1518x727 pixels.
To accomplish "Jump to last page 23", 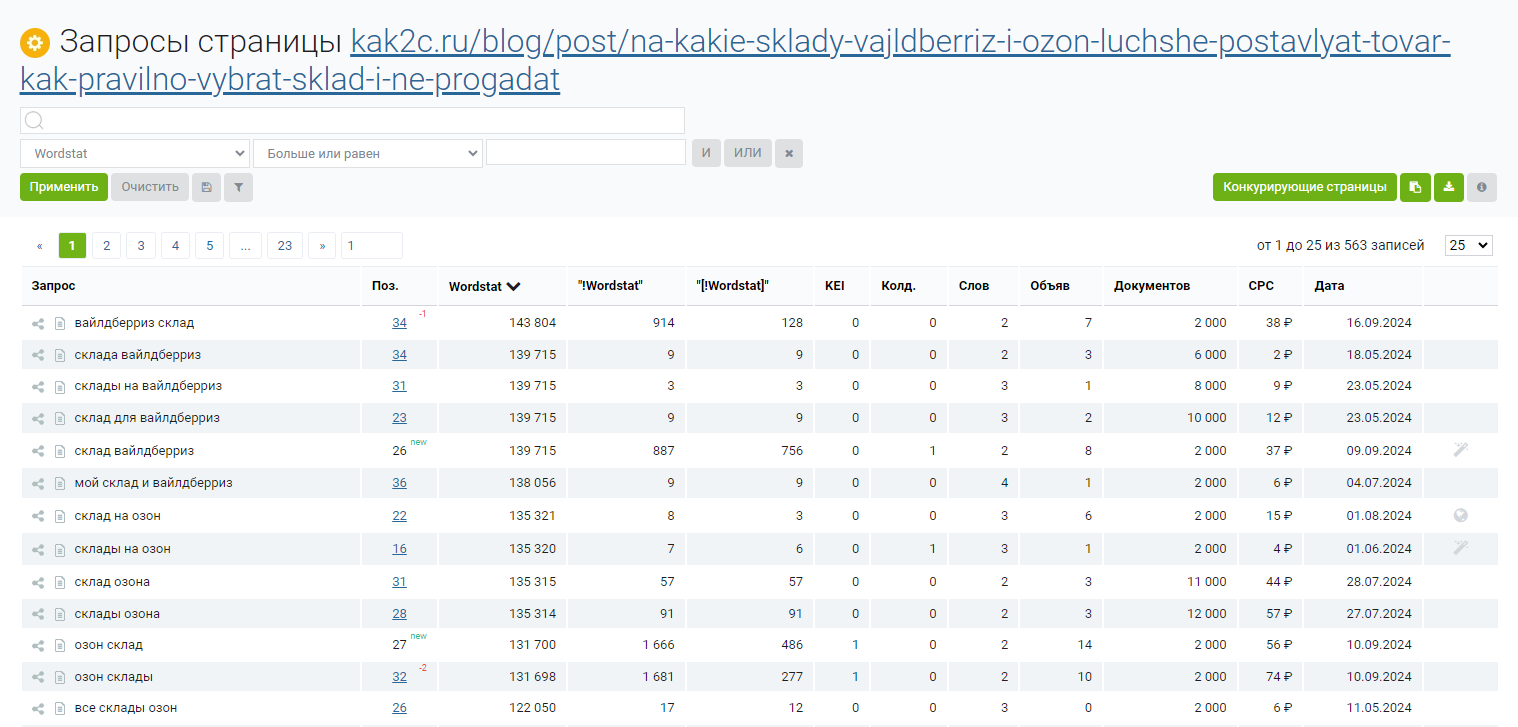I will [285, 246].
